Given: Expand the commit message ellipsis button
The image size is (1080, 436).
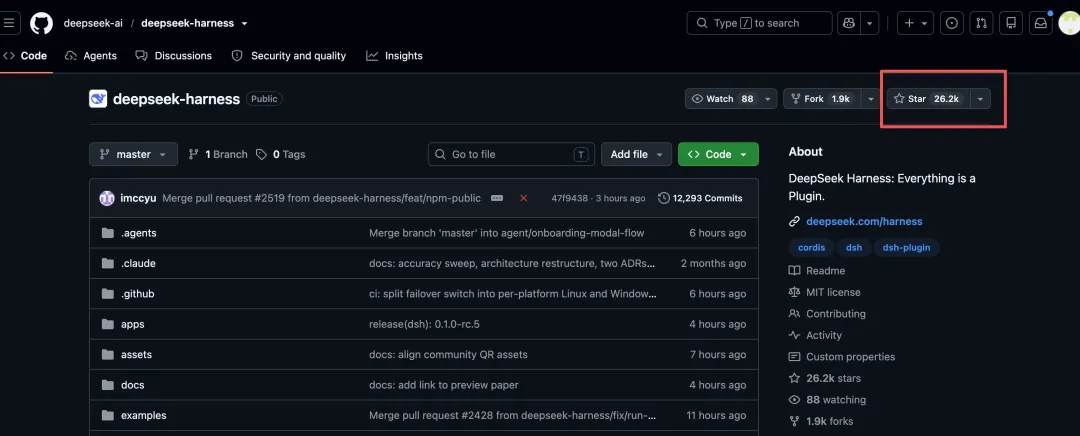Looking at the screenshot, I should click(x=497, y=198).
